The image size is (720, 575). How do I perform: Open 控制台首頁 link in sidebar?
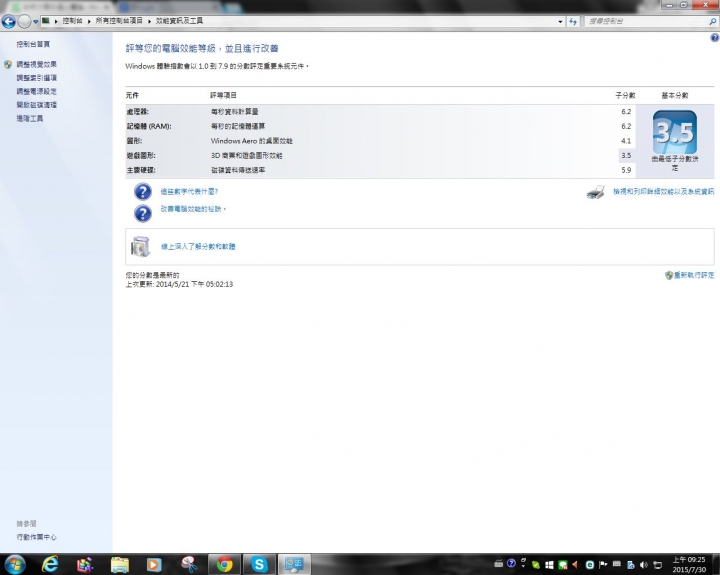coord(33,44)
